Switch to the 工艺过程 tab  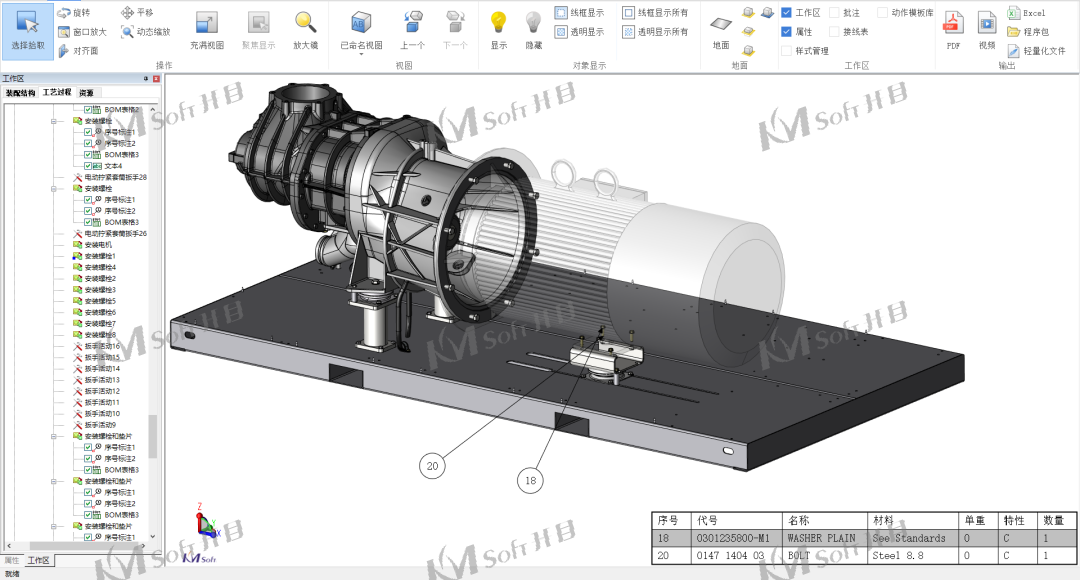click(56, 92)
